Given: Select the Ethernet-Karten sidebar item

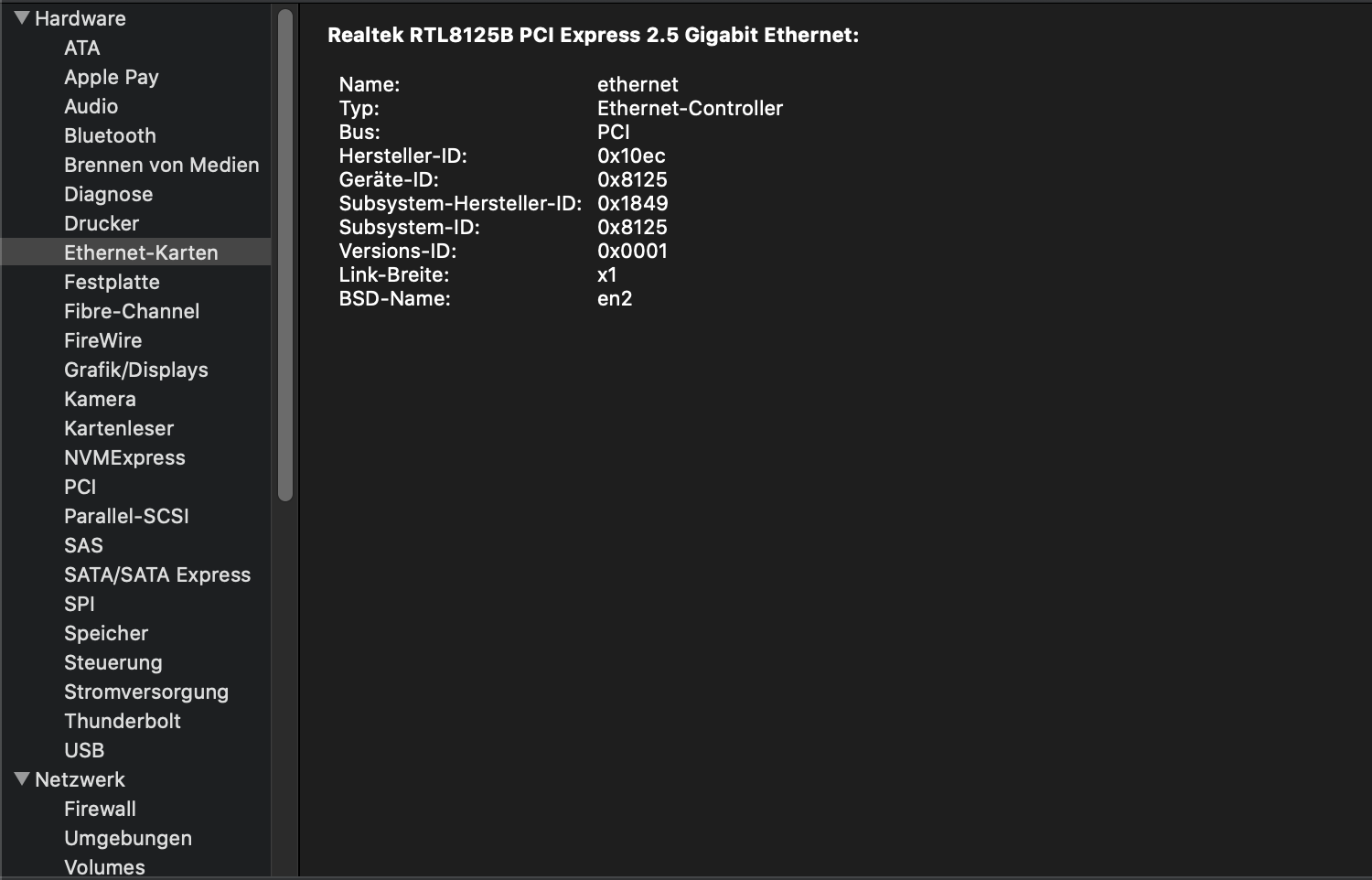Looking at the screenshot, I should (x=141, y=252).
